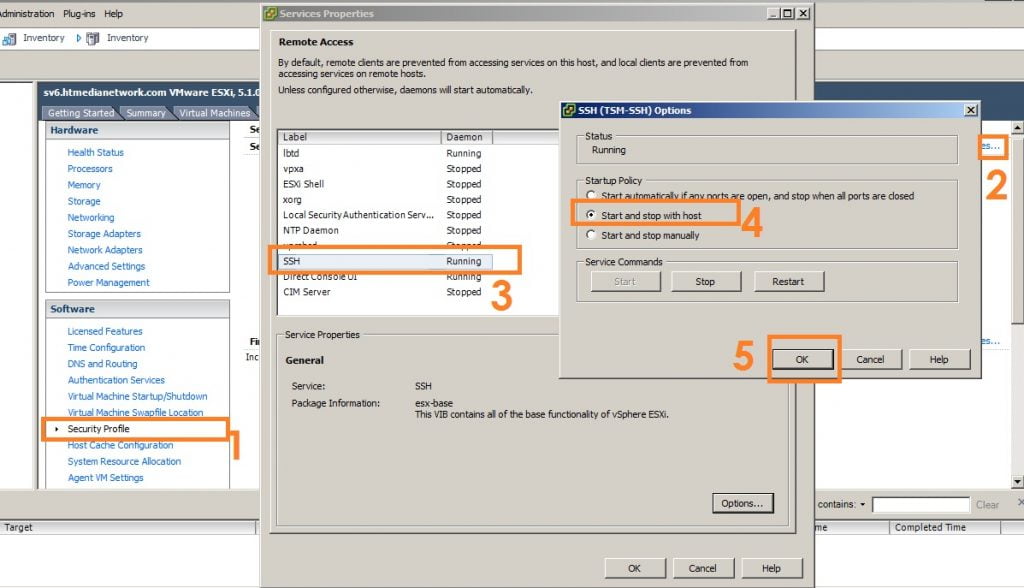Viewport: 1024px width, 588px height.
Task: Open Host Cache Configuration link
Action: pos(120,446)
